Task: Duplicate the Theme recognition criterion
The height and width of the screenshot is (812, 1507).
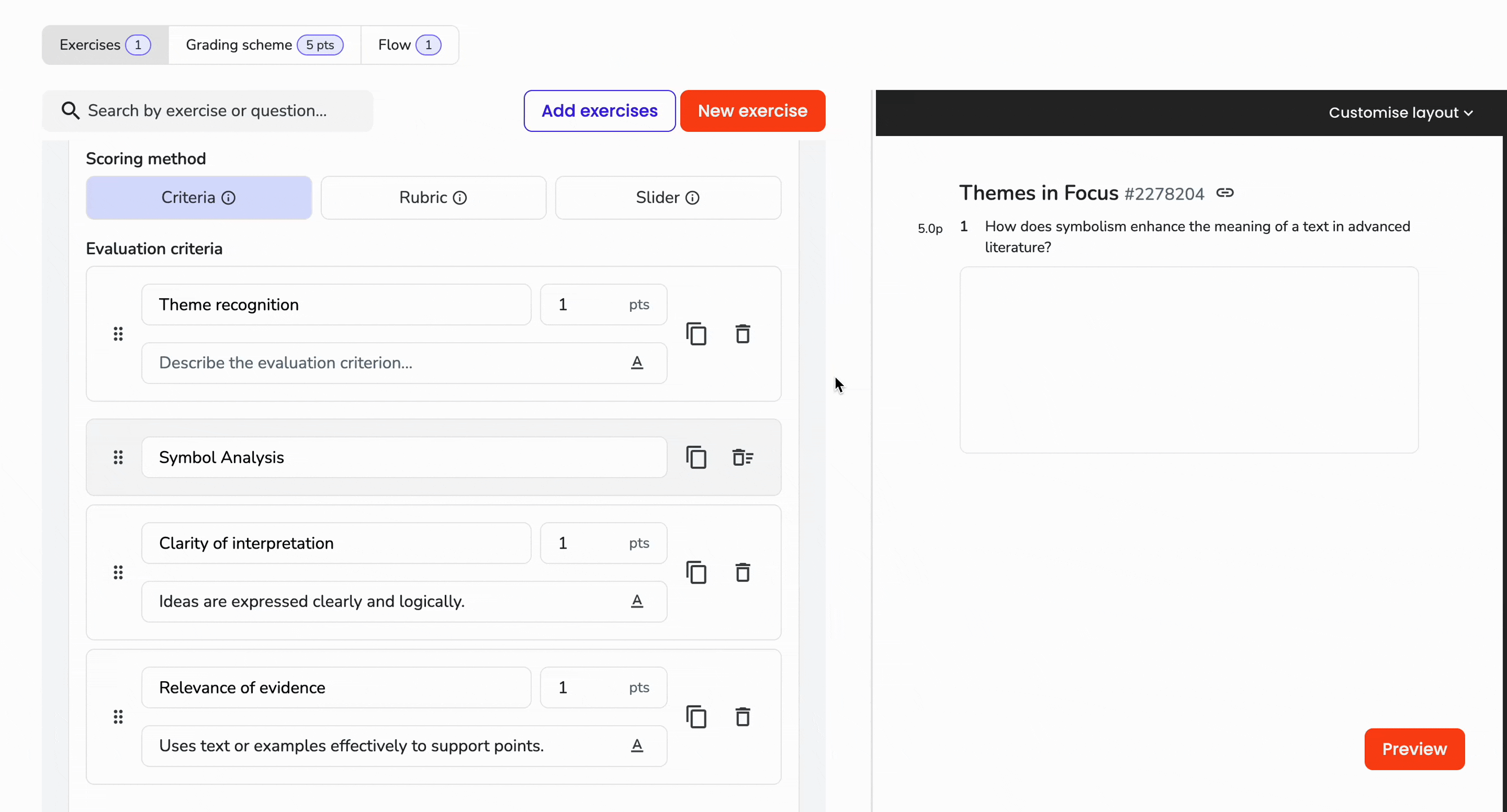Action: tap(696, 334)
